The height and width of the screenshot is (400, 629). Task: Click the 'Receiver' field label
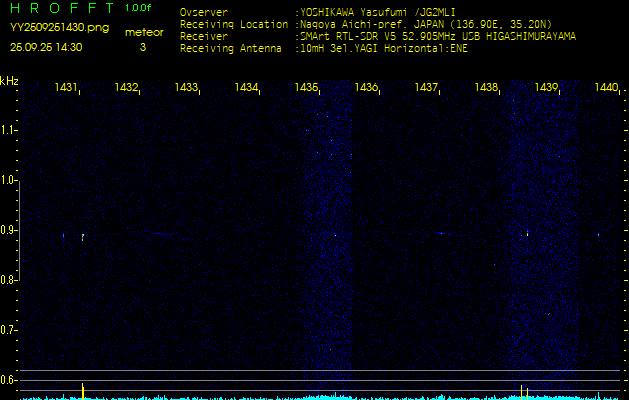tap(204, 37)
